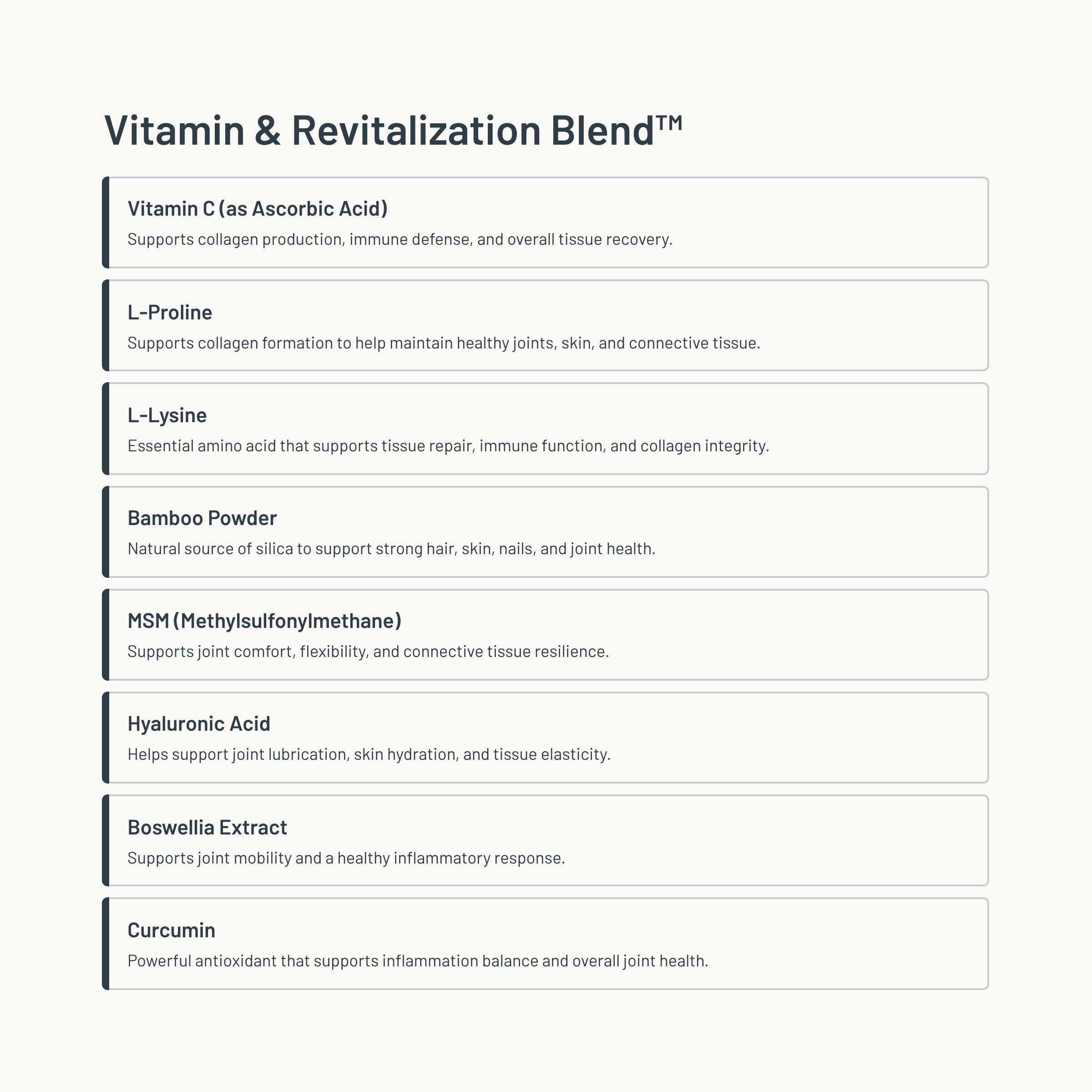1092x1092 pixels.
Task: Click the joint lubrication description text
Action: [369, 754]
